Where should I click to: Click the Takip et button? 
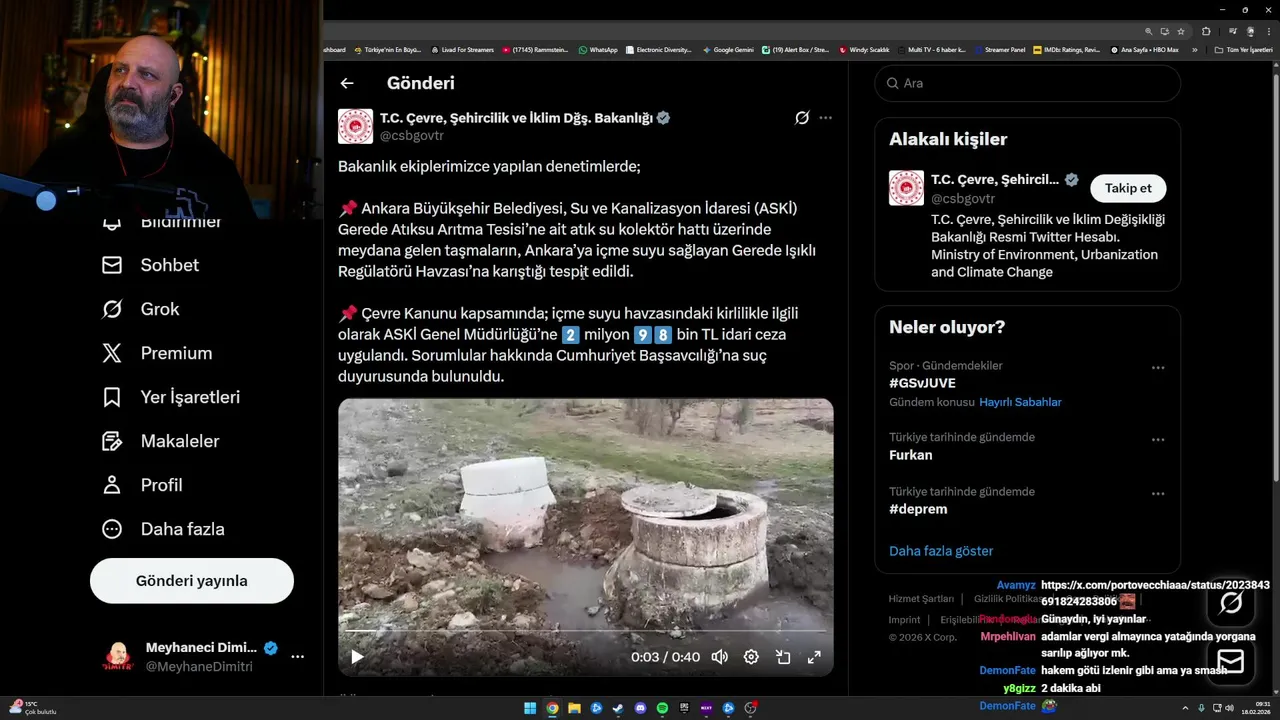click(x=1128, y=188)
